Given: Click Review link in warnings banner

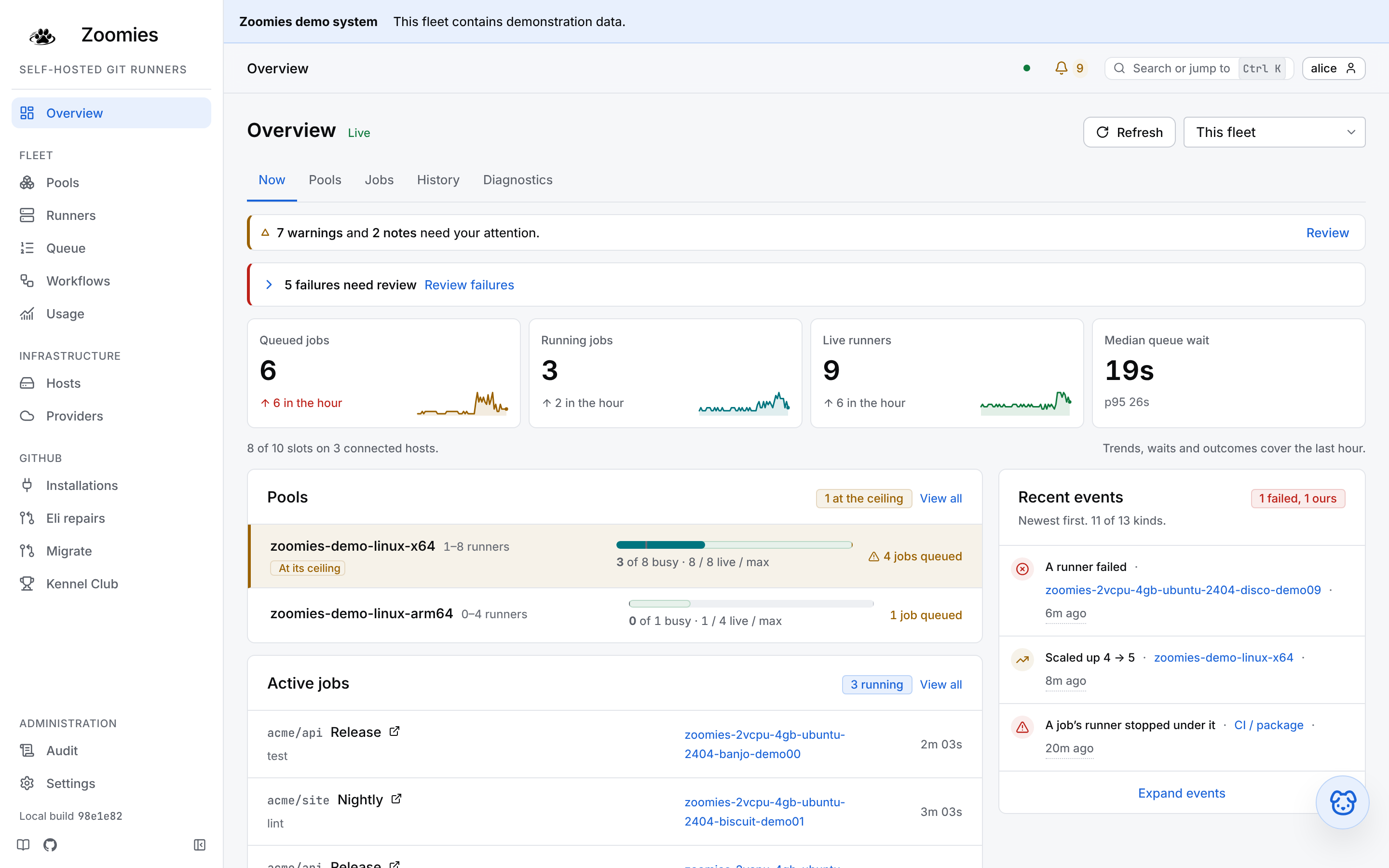Looking at the screenshot, I should [1327, 232].
